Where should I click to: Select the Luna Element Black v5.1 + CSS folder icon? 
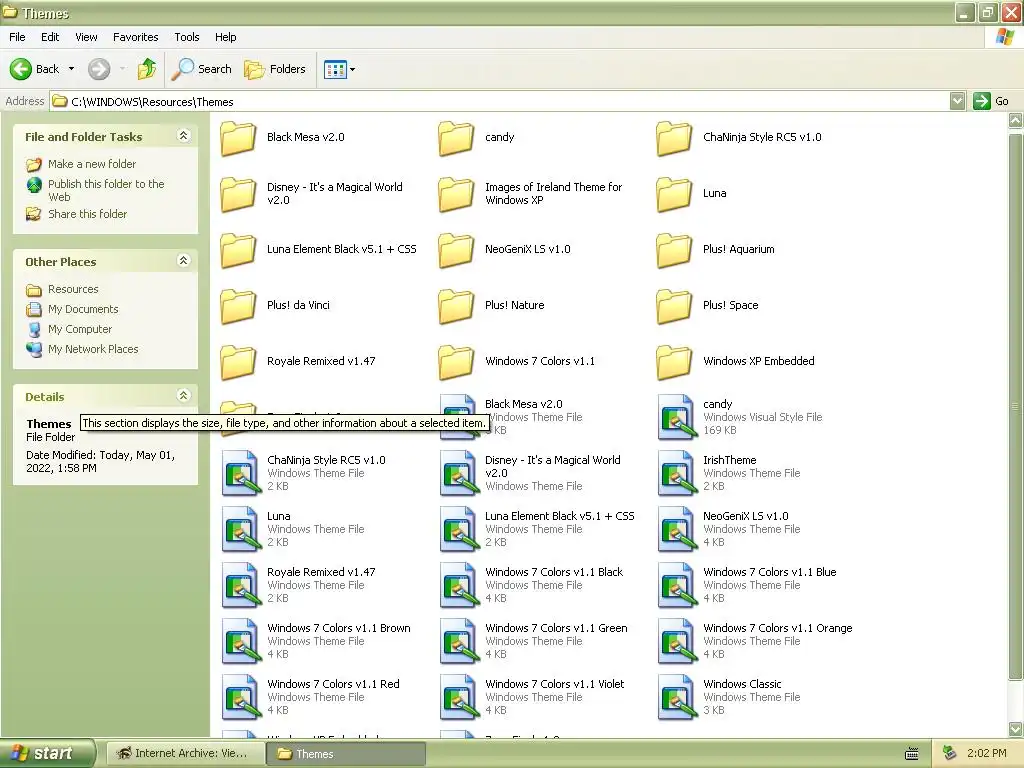click(x=238, y=251)
